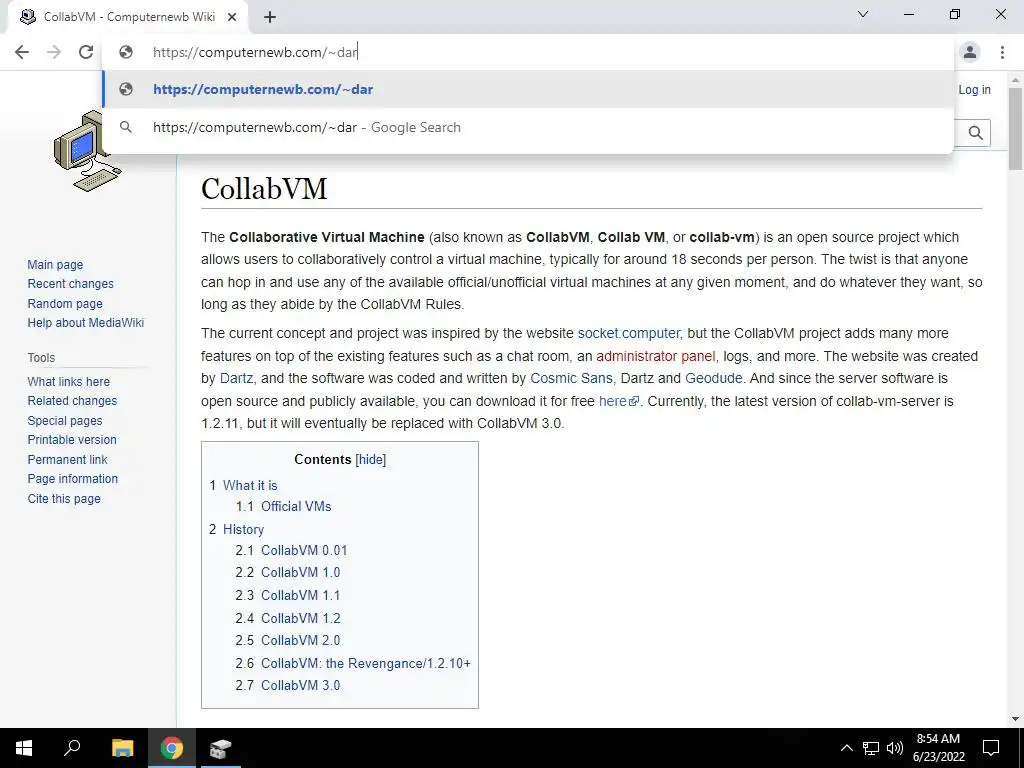The width and height of the screenshot is (1024, 768).
Task: Open Permanent link in Tools
Action: (67, 459)
